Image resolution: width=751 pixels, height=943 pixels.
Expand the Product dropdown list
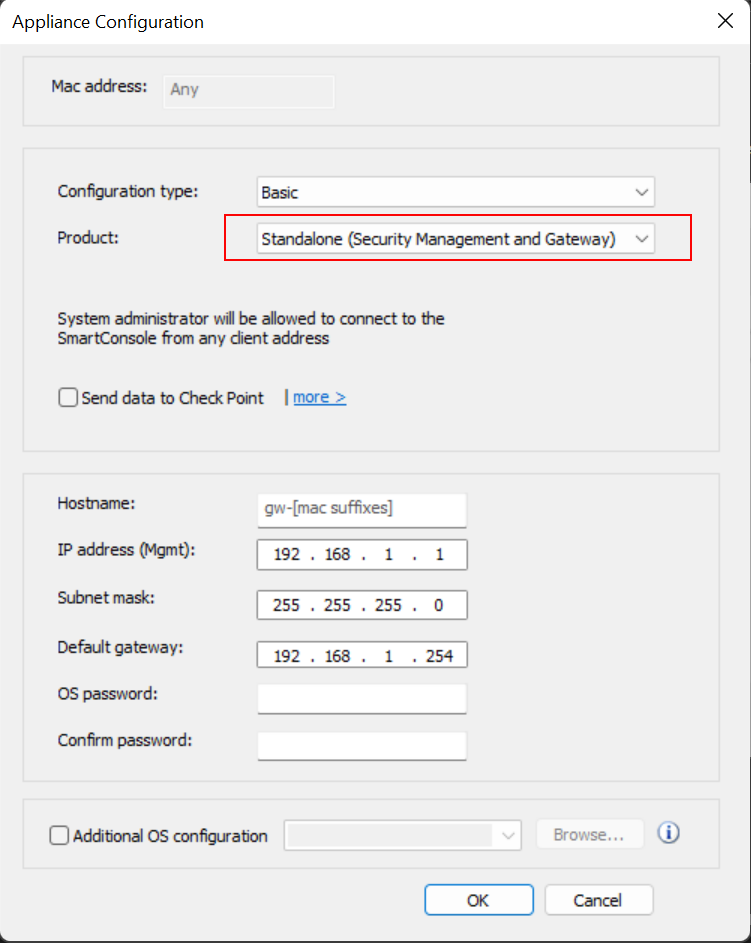coord(455,239)
